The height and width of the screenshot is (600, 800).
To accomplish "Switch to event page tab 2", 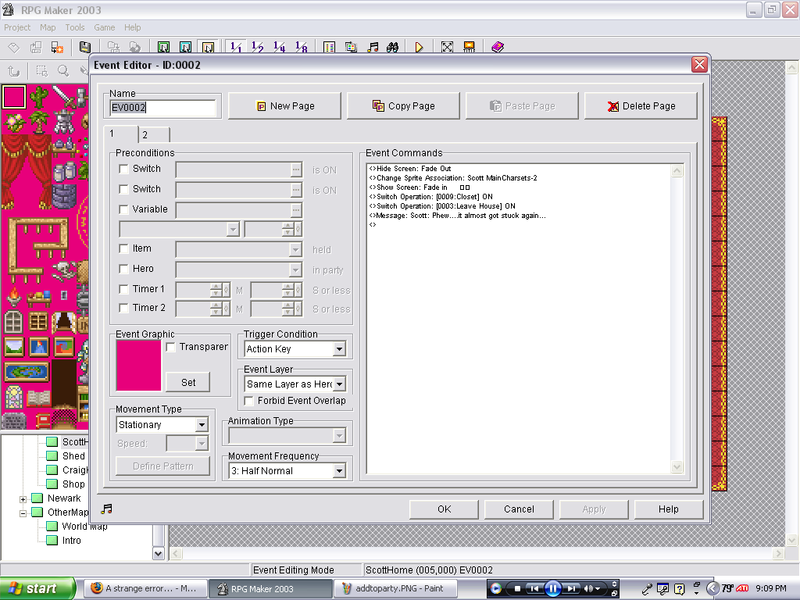I will coord(154,135).
